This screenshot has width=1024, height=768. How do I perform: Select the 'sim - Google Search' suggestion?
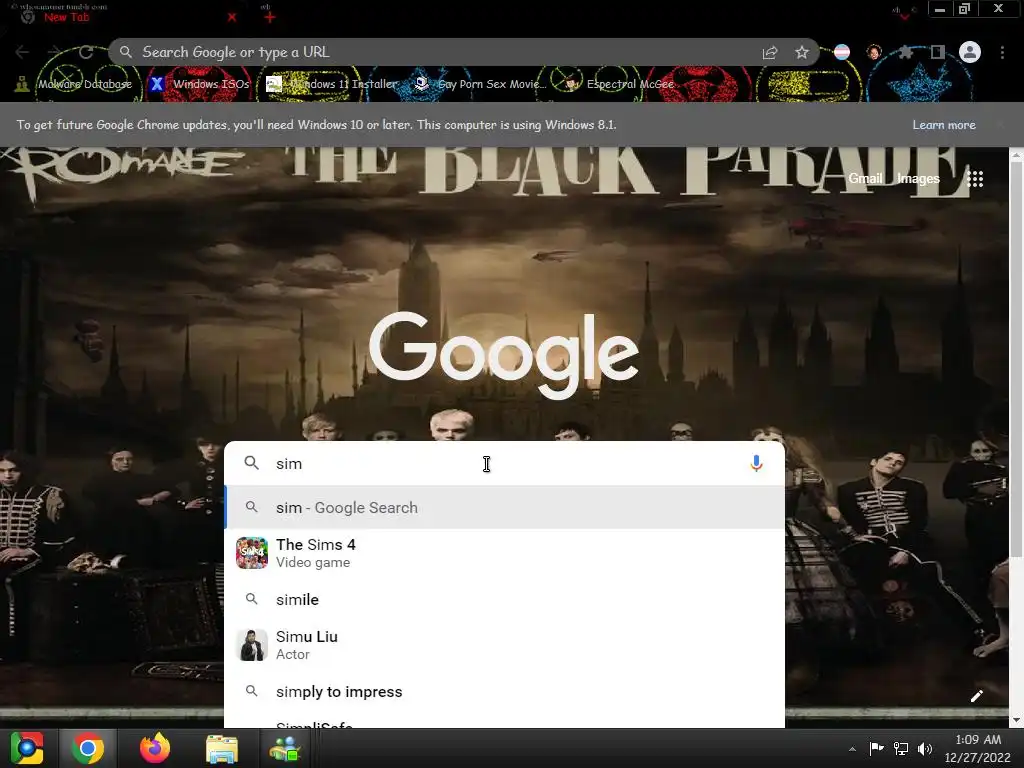(x=504, y=507)
